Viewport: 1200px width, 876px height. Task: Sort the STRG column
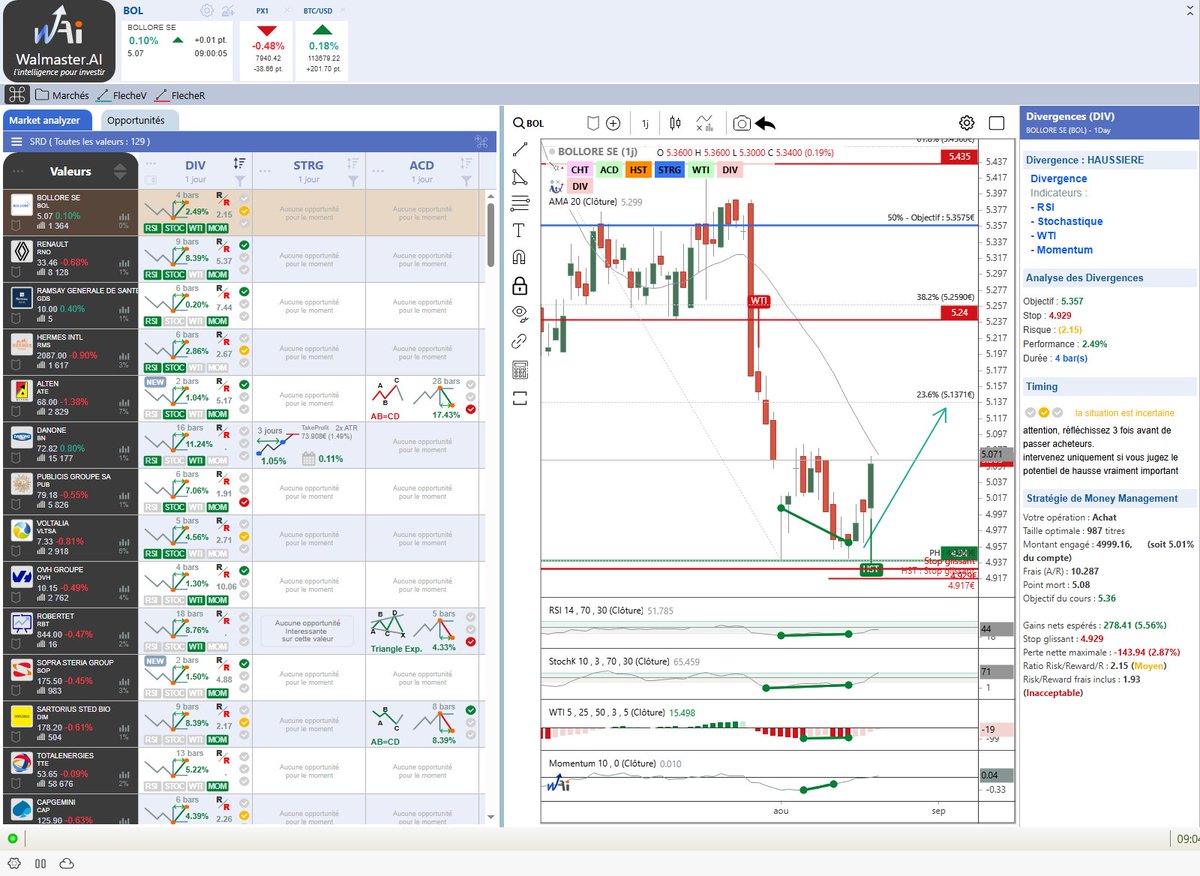(352, 163)
